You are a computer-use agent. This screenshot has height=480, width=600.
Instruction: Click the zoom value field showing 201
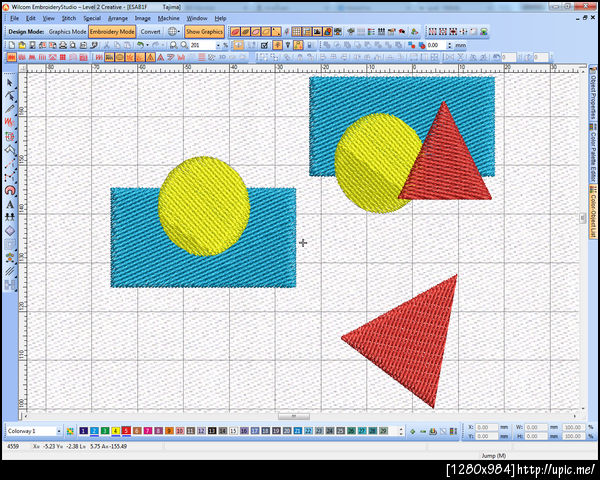tap(202, 45)
